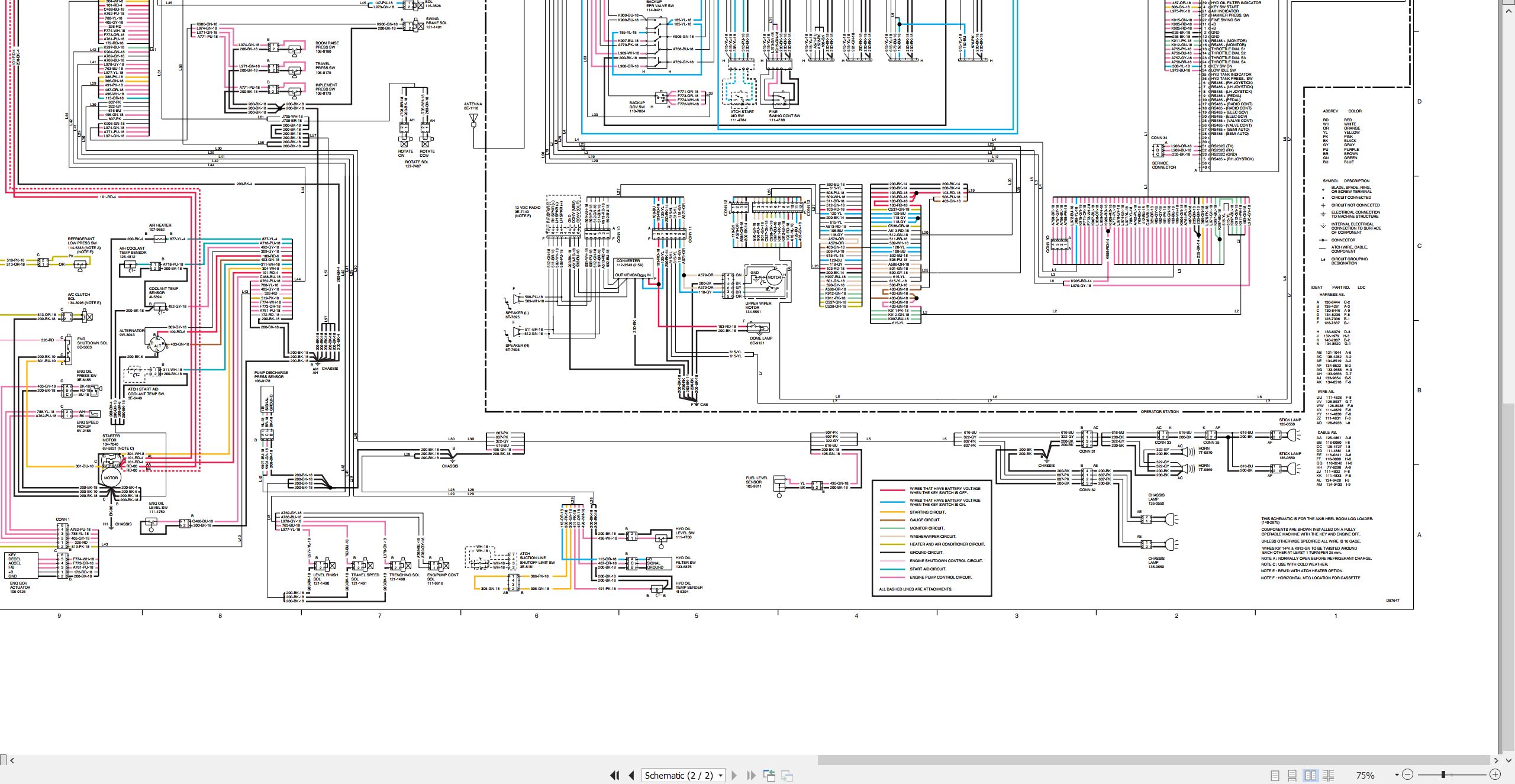Click the HYD OIL TEMP SENDER label

pos(689,585)
